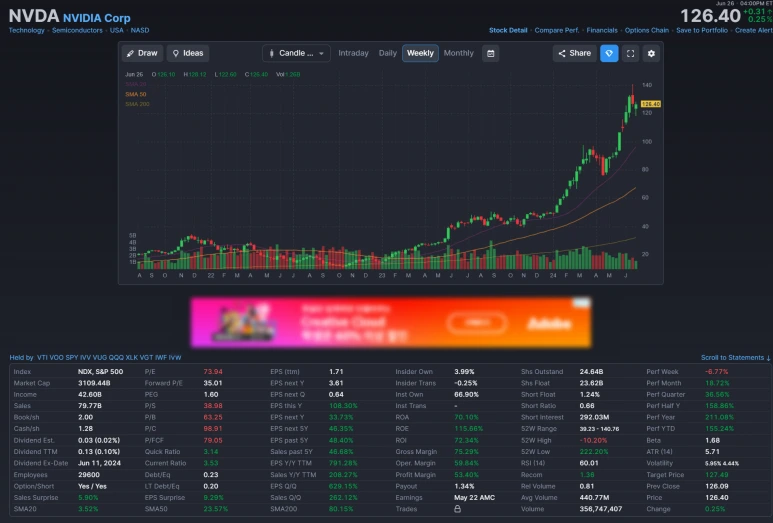Toggle the SMA 200 indicator label
The image size is (773, 523).
(x=137, y=104)
